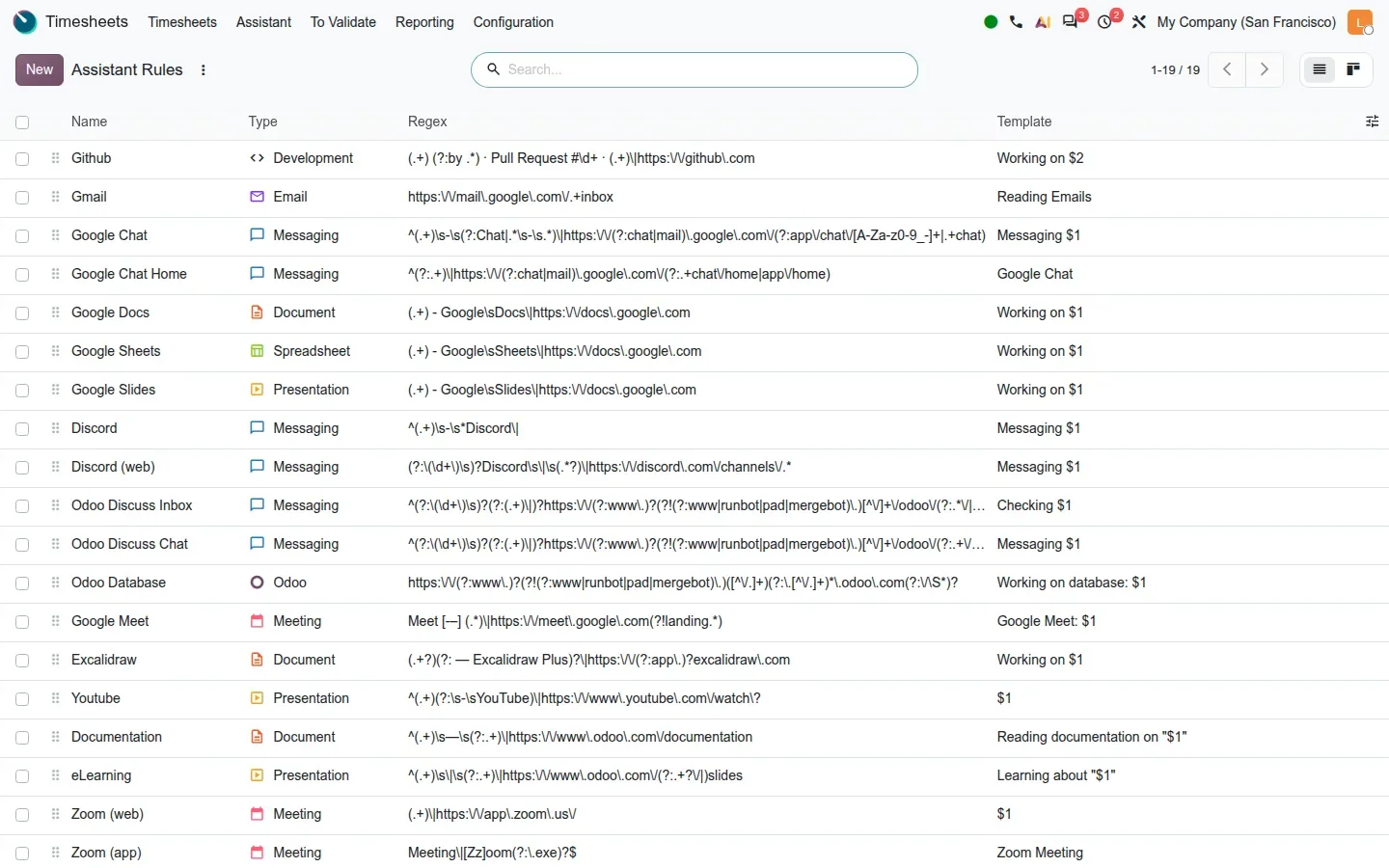Sort by the Regex column header

[x=427, y=122]
